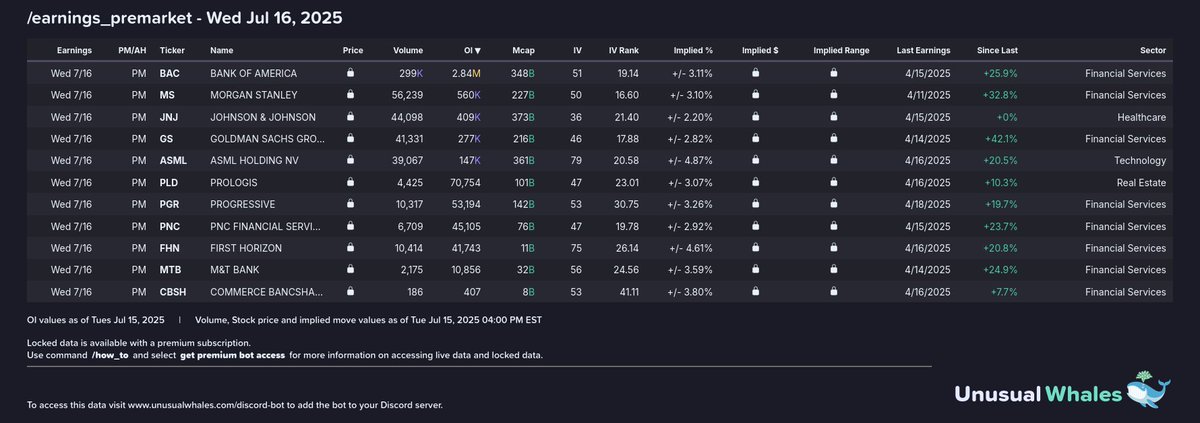Click the JNJ ticker symbol
The image size is (1200, 423).
pos(169,117)
